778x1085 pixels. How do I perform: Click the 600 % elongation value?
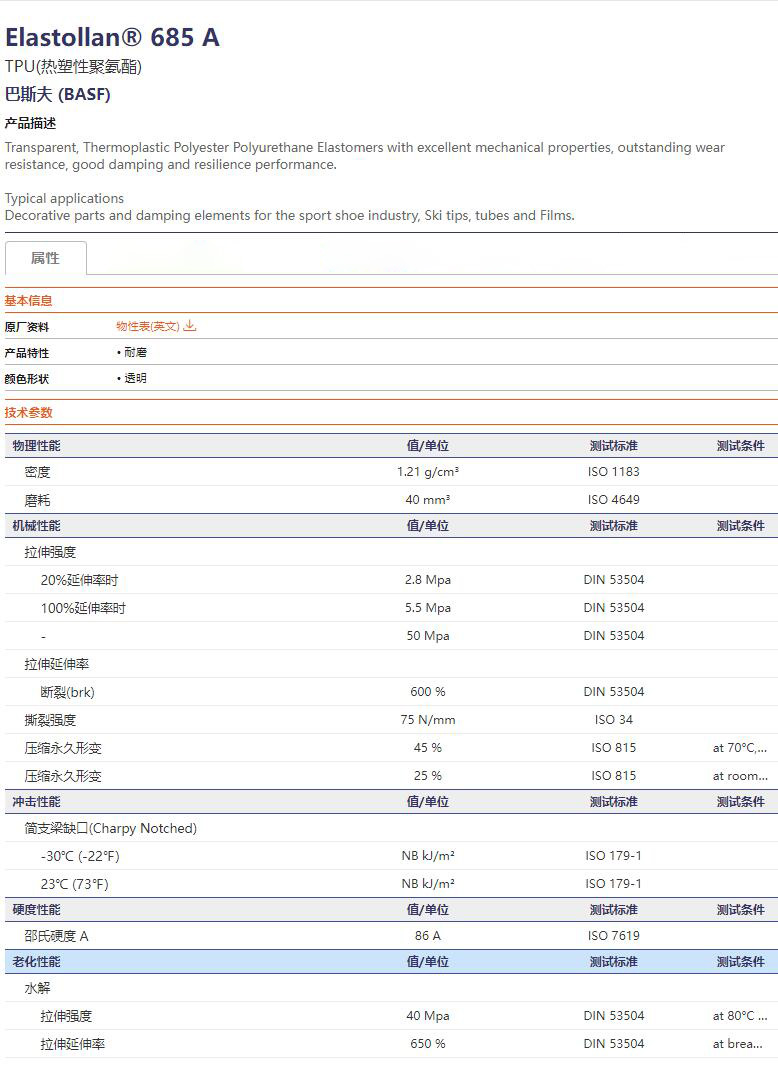click(x=428, y=692)
